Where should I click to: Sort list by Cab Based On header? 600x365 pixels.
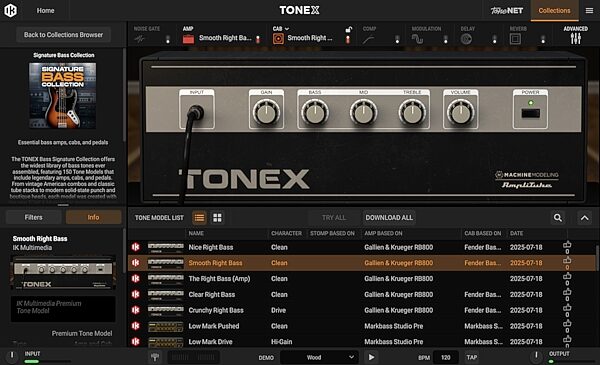pyautogui.click(x=483, y=233)
